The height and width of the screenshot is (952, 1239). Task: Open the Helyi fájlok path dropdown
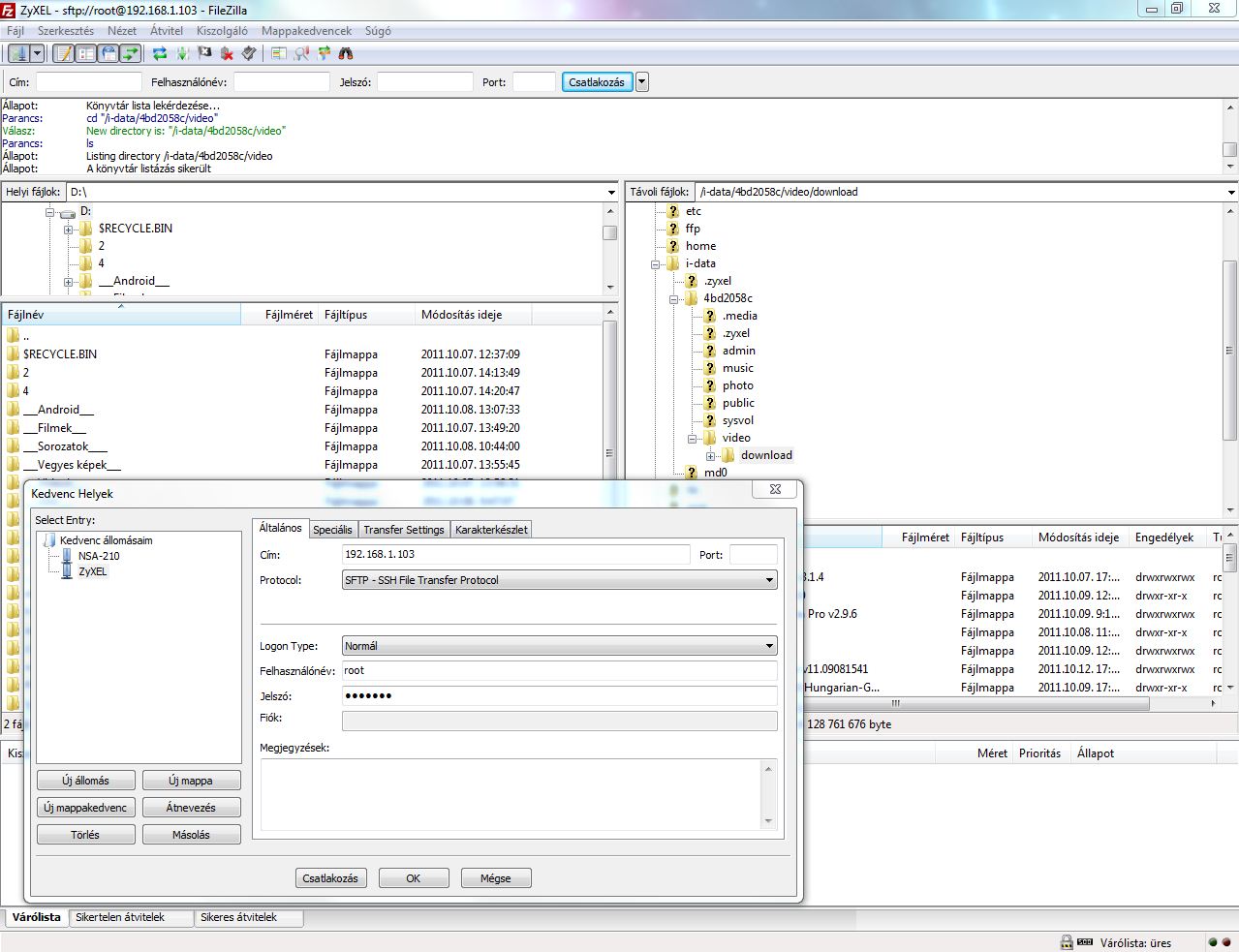611,192
